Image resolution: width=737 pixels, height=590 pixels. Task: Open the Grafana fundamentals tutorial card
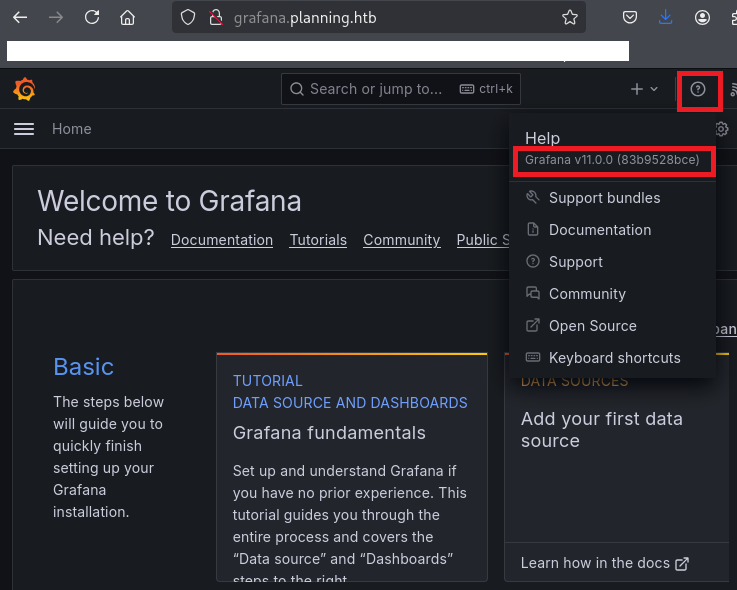click(x=329, y=433)
